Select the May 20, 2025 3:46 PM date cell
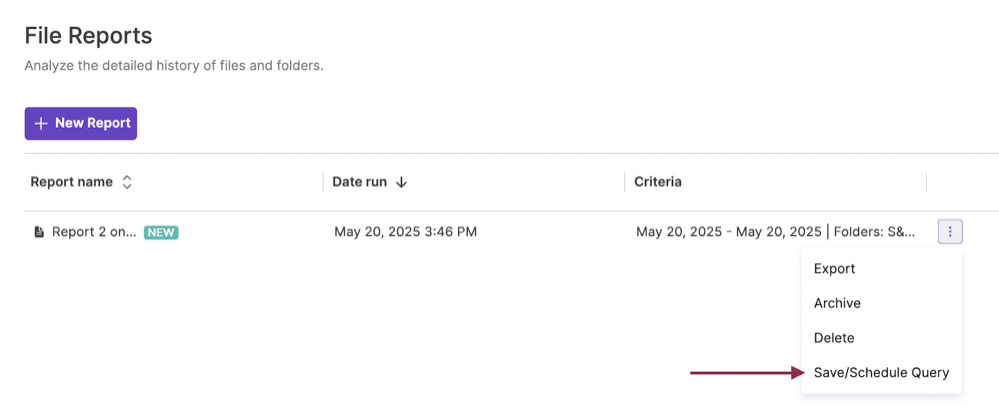Screen dimensions: 999x407 pyautogui.click(x=405, y=232)
